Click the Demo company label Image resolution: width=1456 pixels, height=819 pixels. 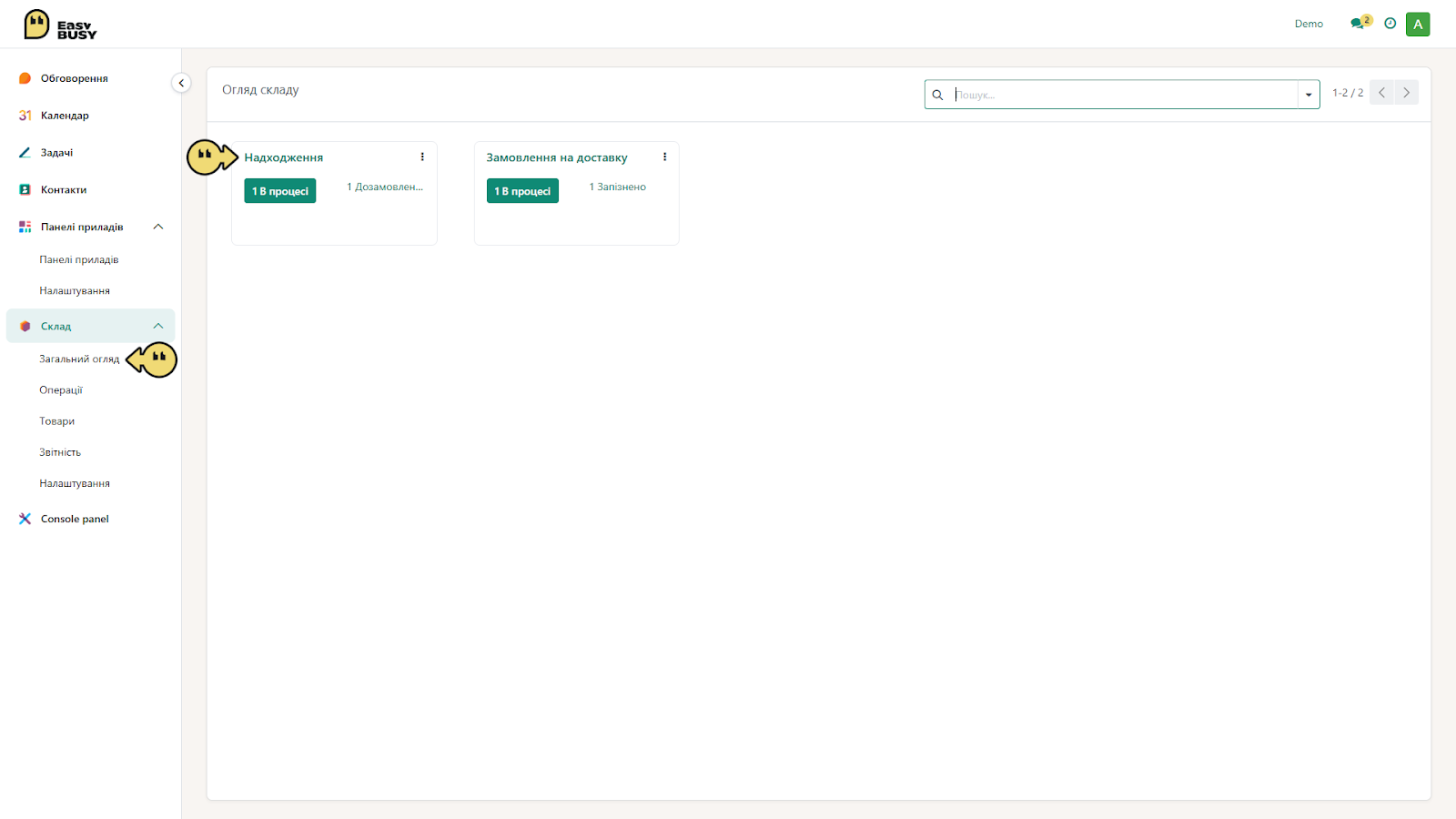pos(1309,24)
